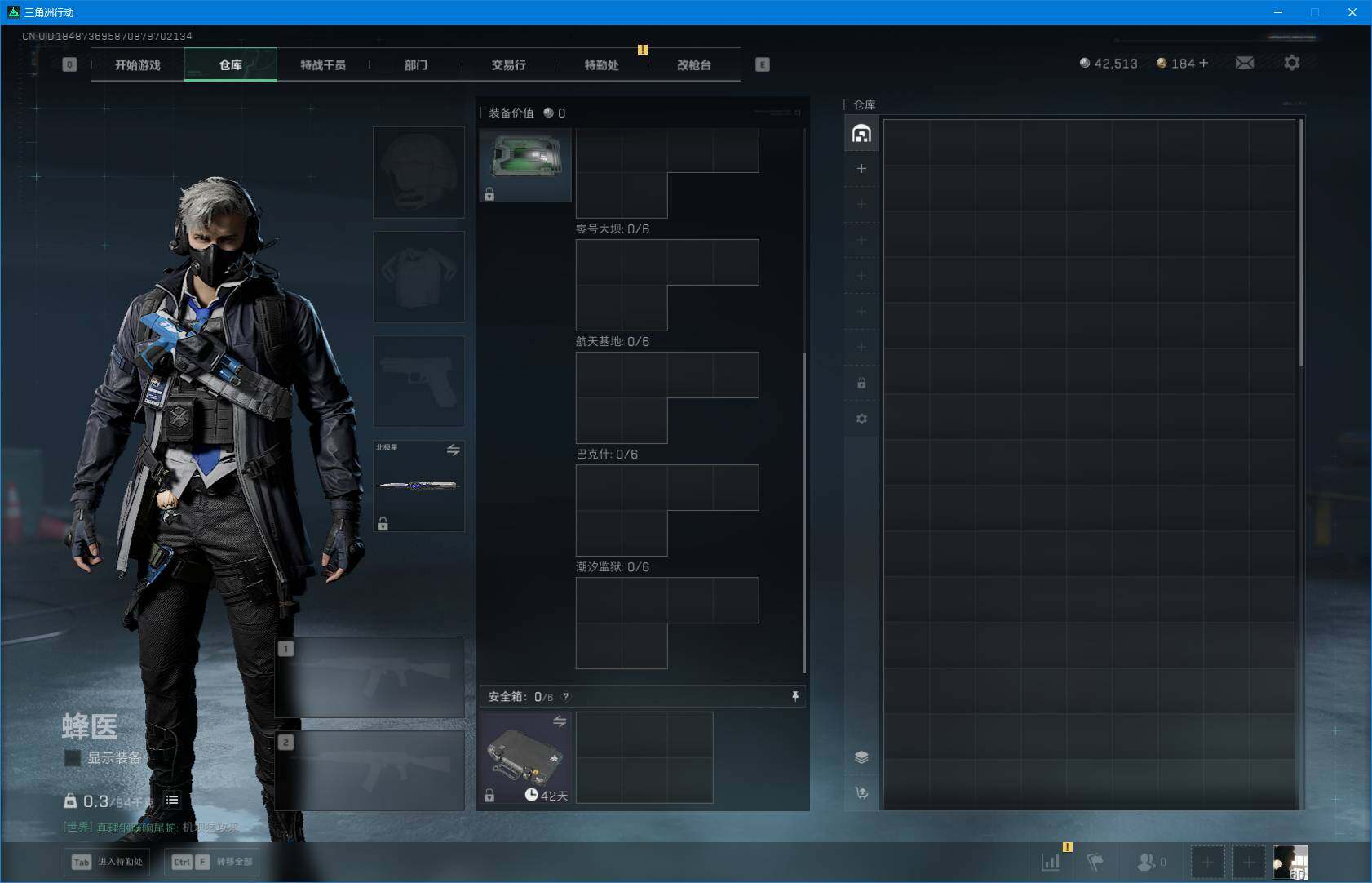Click the 42,513 currency balance
Screen dimensions: 1372x883
click(x=1116, y=63)
